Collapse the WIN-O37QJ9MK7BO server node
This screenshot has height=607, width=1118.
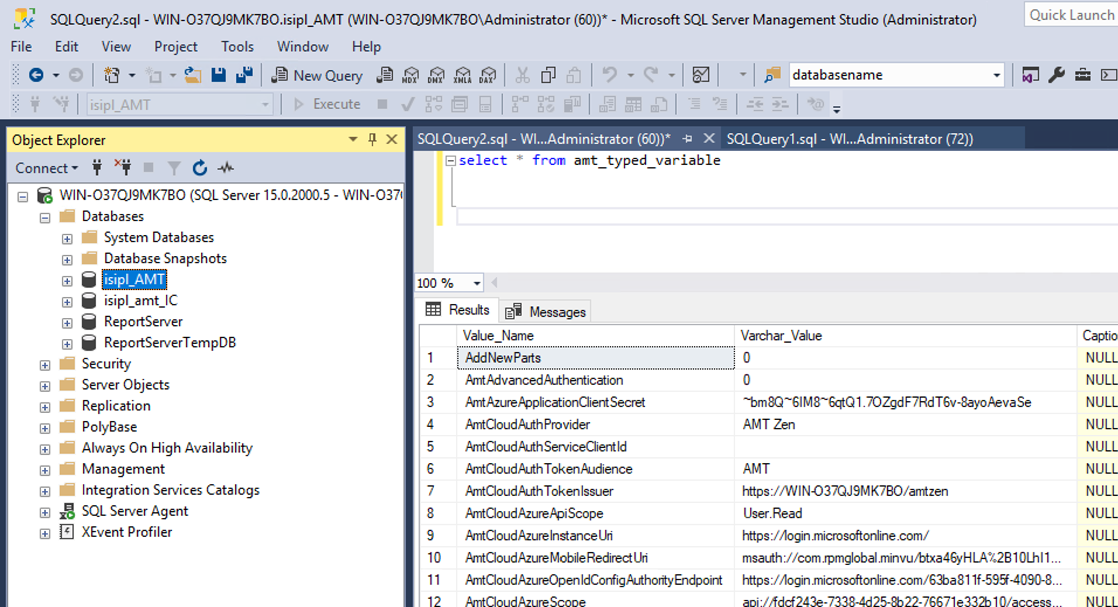tap(23, 196)
